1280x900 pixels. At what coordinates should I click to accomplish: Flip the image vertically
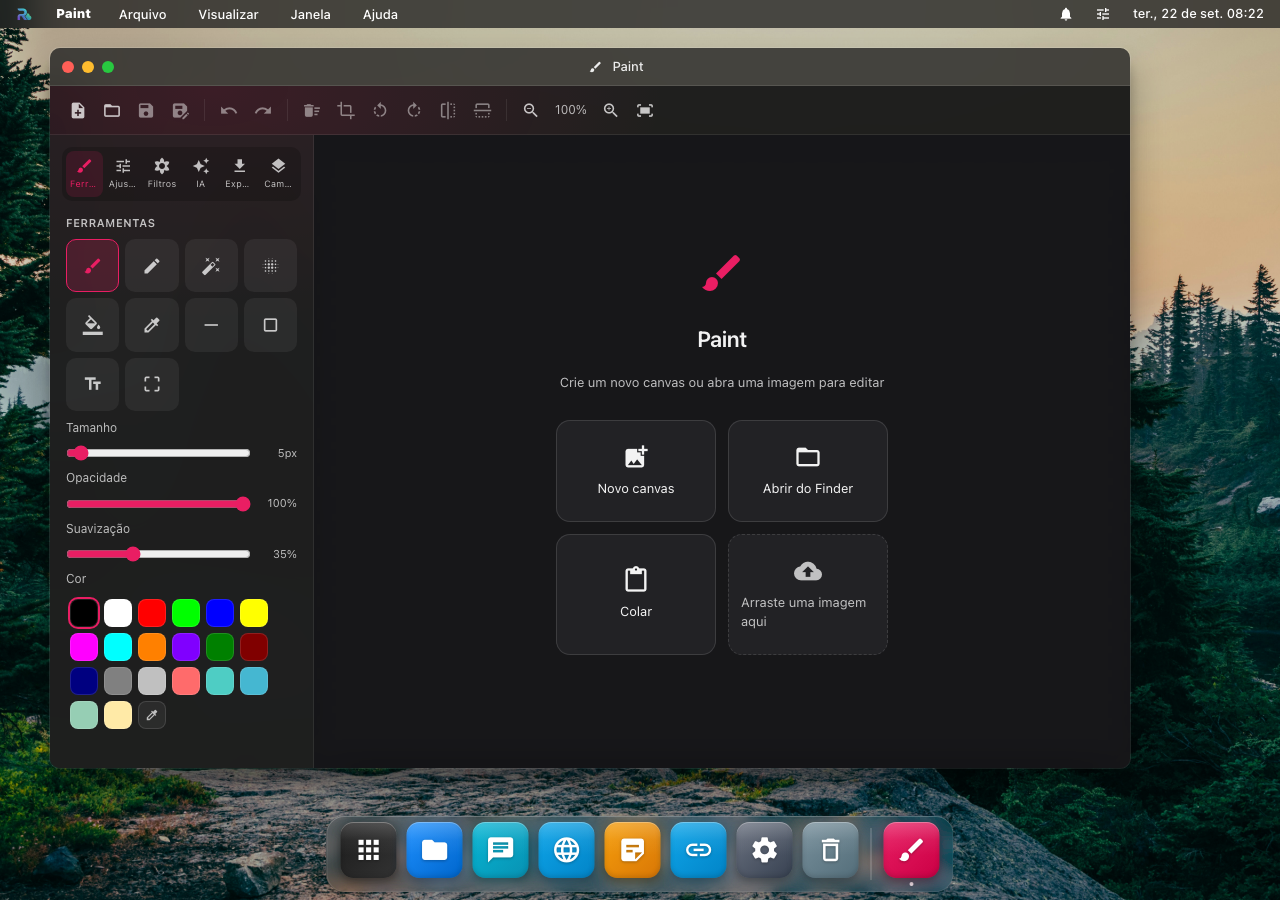coord(482,110)
